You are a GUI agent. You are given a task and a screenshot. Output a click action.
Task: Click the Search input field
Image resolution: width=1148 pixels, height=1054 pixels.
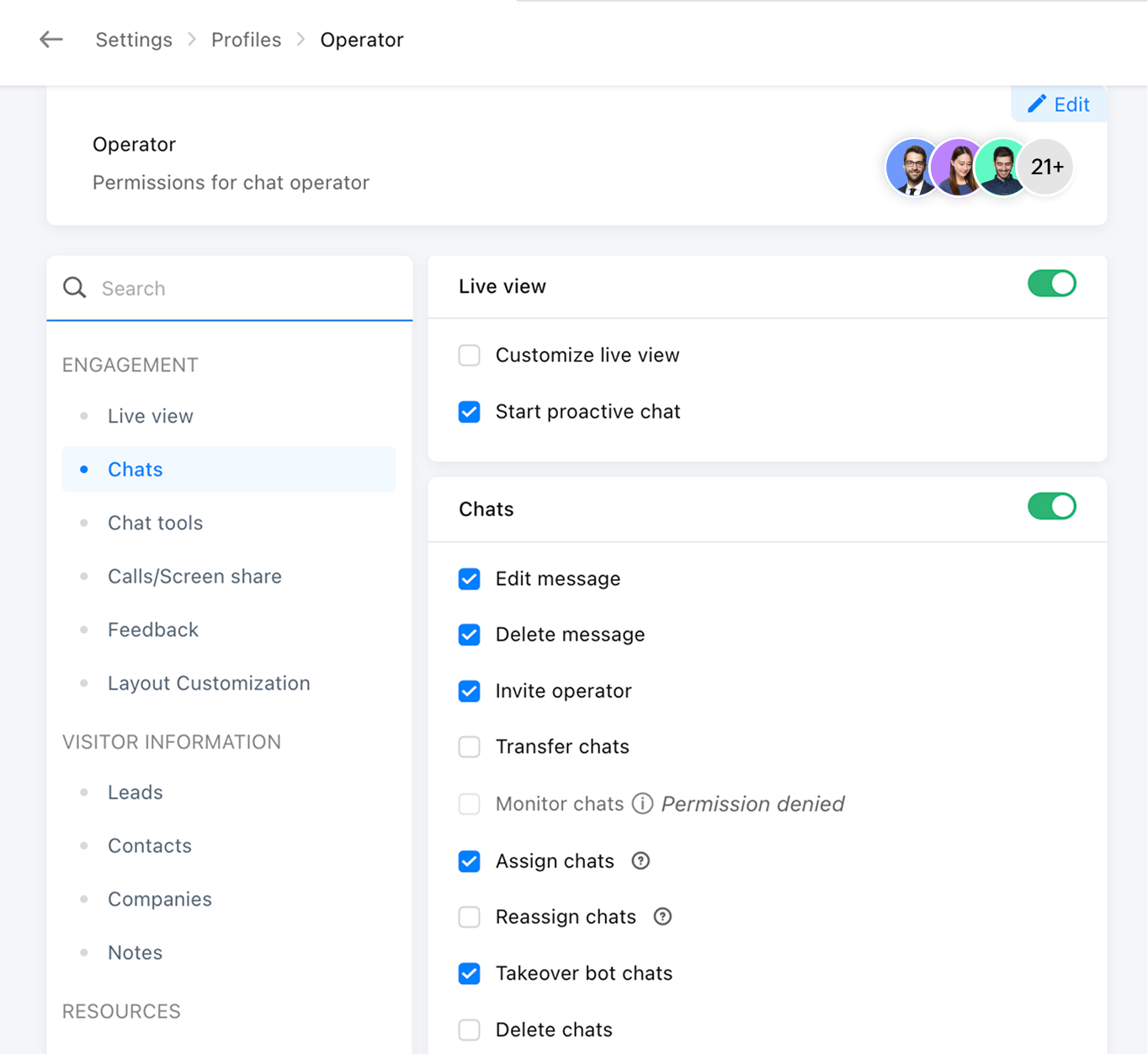pyautogui.click(x=210, y=288)
